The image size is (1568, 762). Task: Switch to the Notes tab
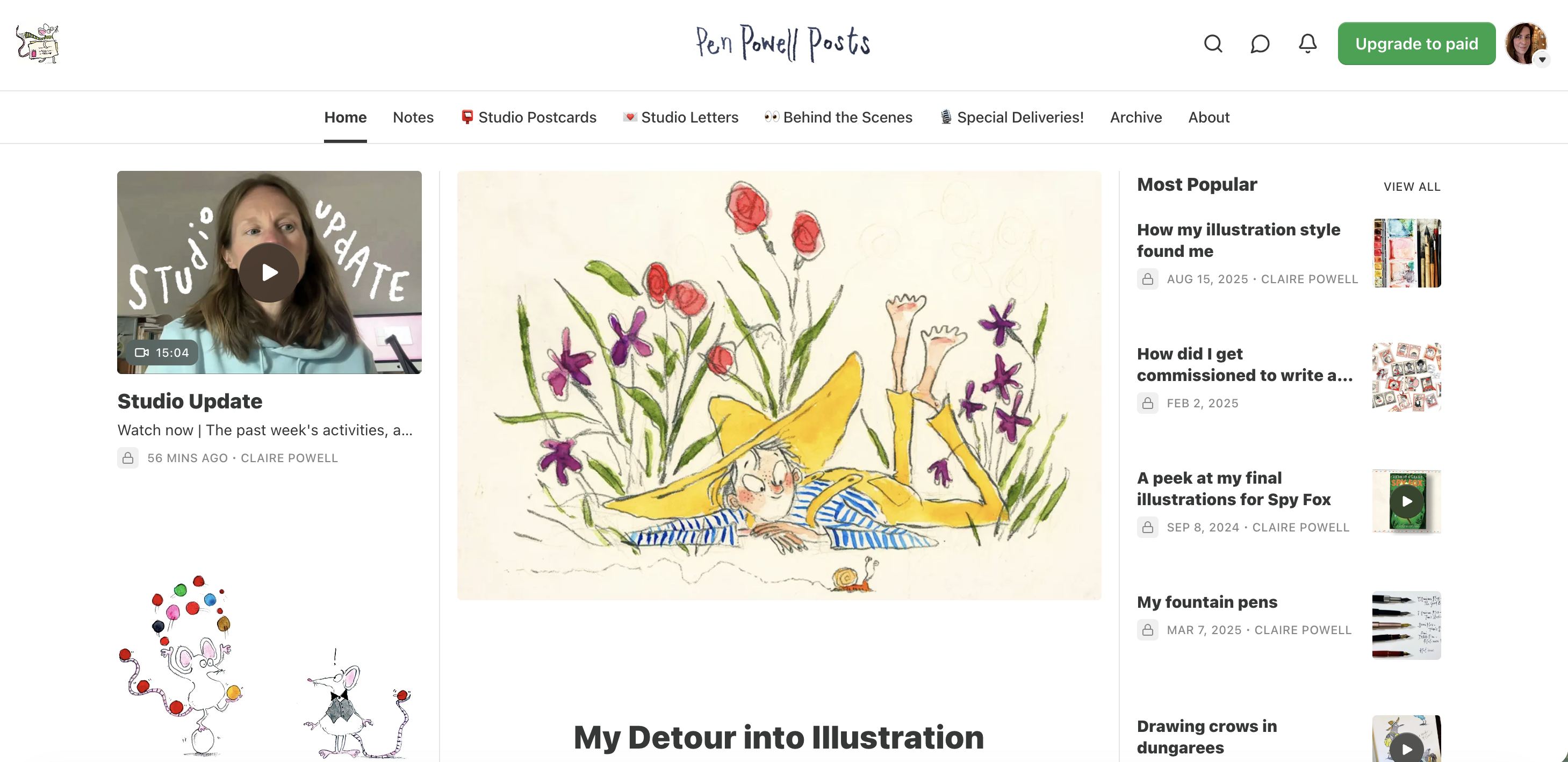[x=413, y=118]
